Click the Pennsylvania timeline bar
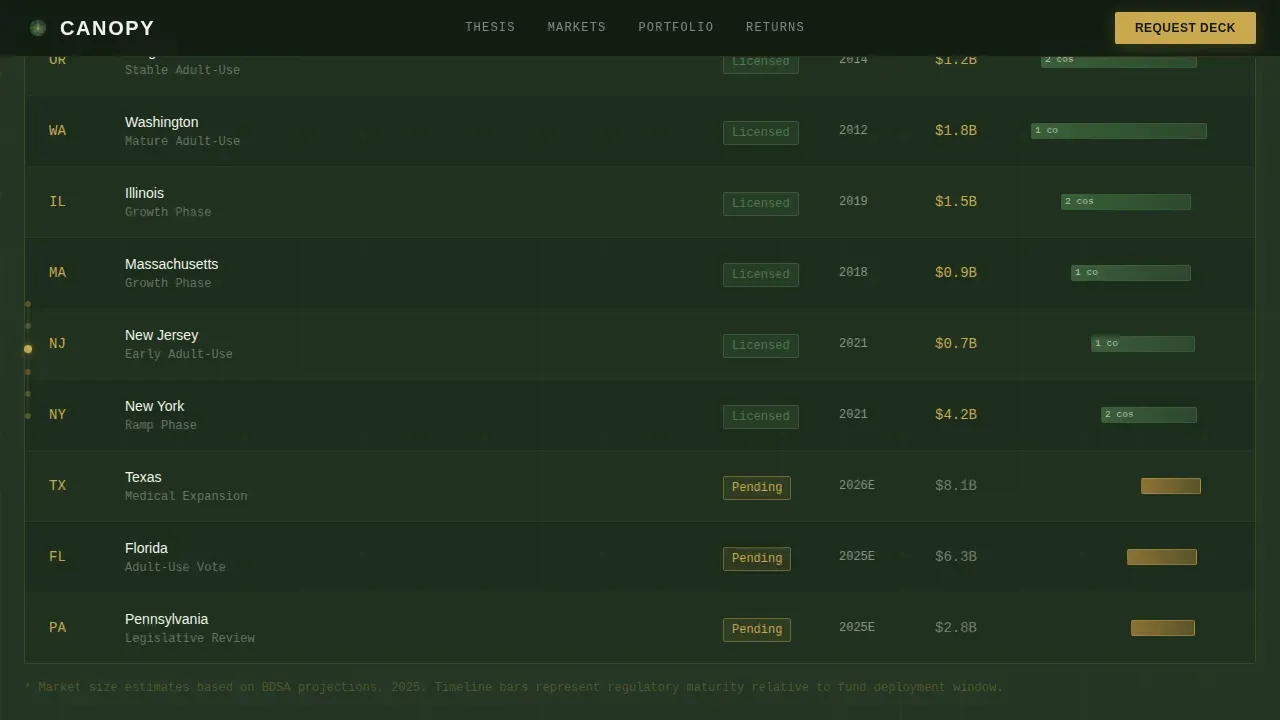 point(1163,628)
